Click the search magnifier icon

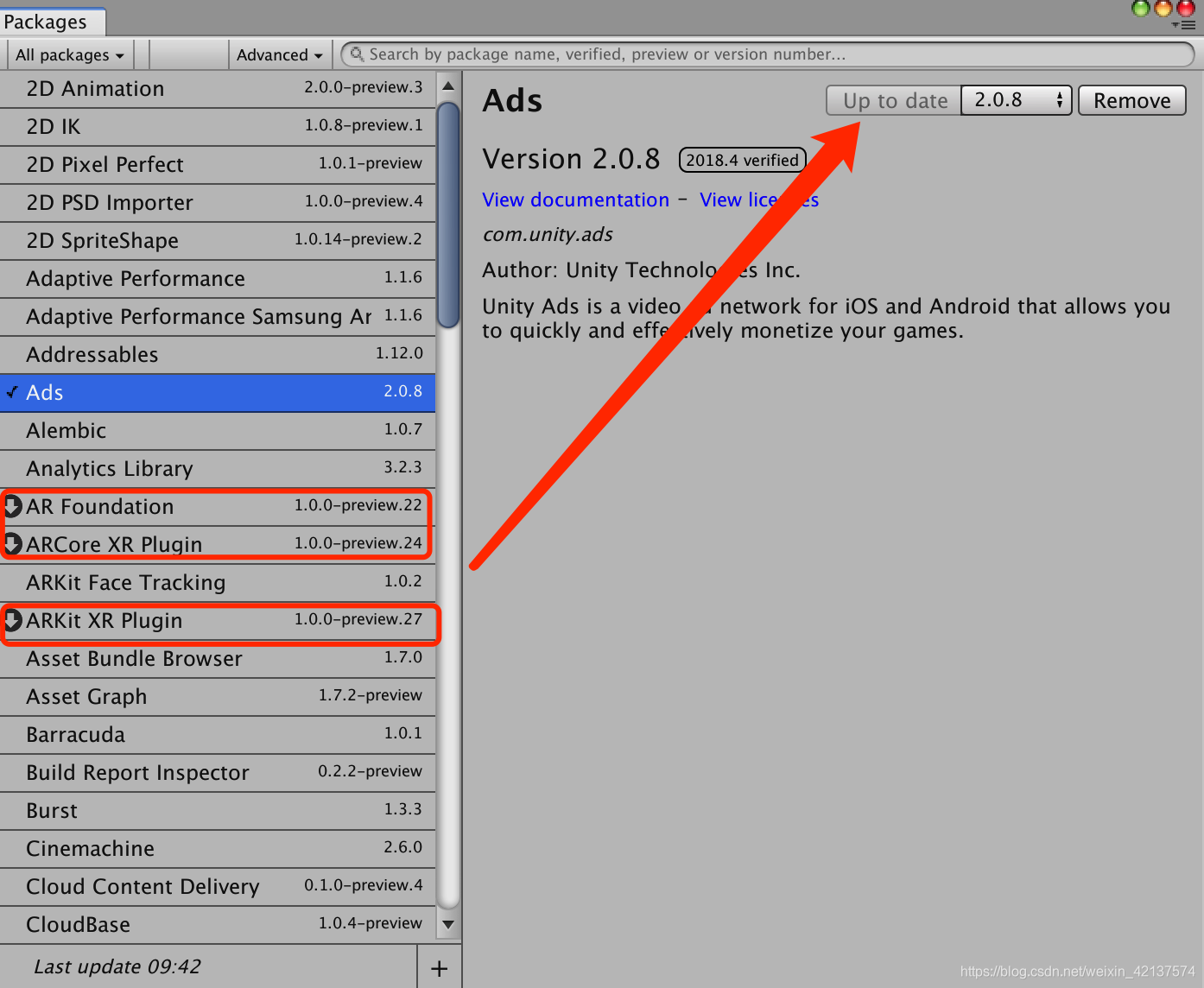(x=357, y=54)
